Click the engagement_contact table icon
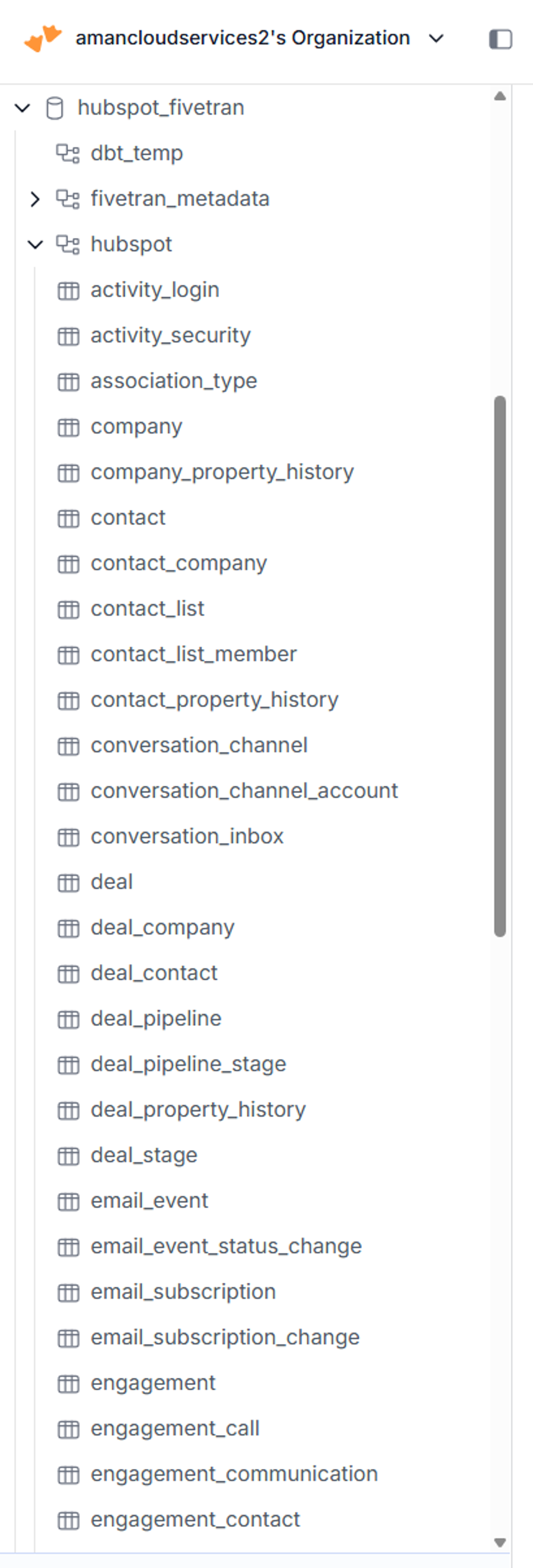 pyautogui.click(x=68, y=1520)
